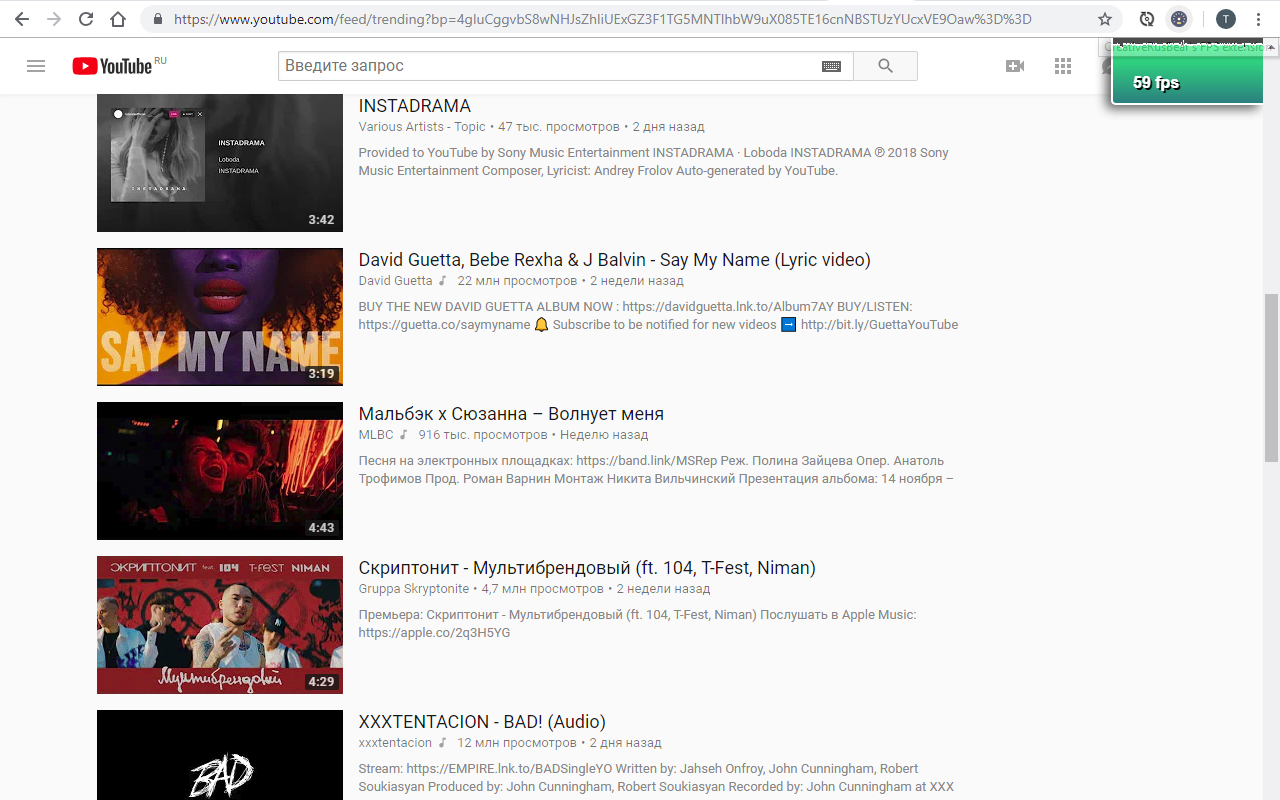The image size is (1280, 800).
Task: Open Chrome's three-dot menu
Action: (x=1258, y=19)
